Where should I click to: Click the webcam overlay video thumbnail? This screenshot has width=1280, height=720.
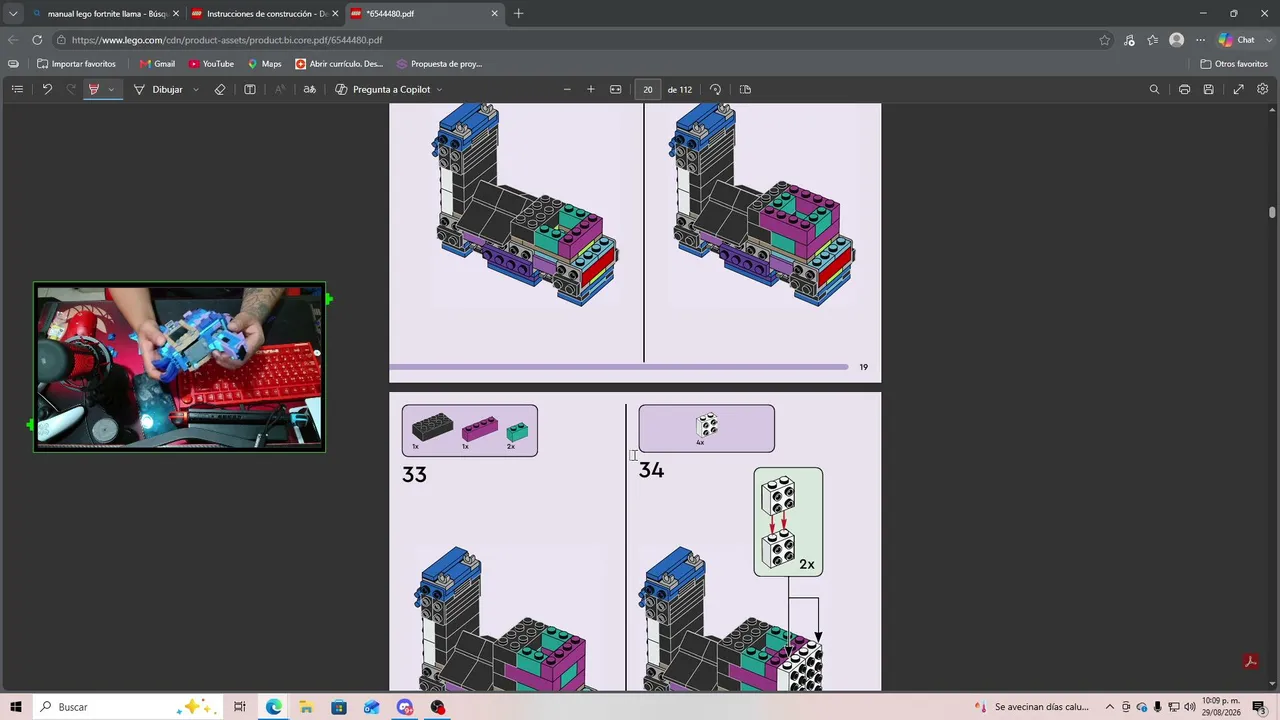(x=180, y=367)
